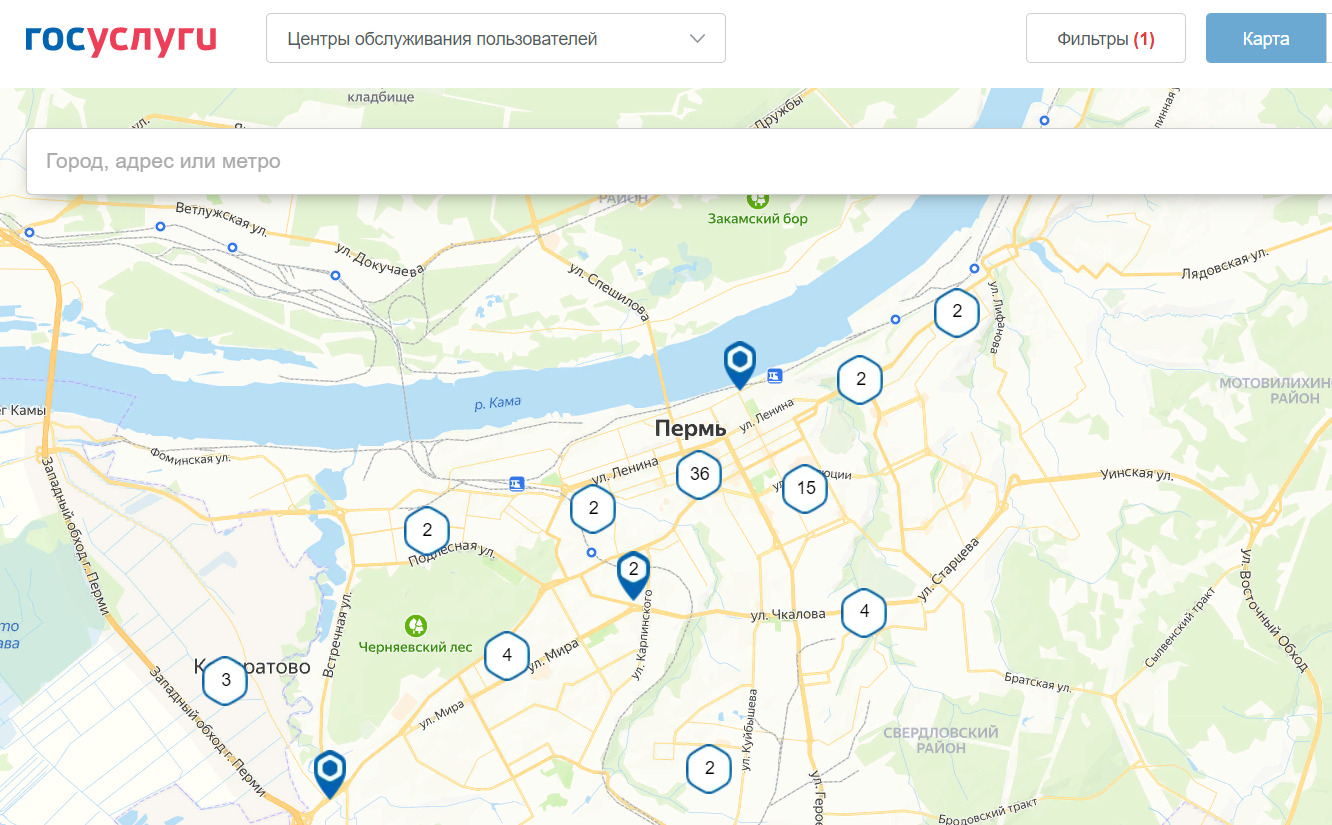Open the 36-center cluster in central Perm

click(x=699, y=474)
